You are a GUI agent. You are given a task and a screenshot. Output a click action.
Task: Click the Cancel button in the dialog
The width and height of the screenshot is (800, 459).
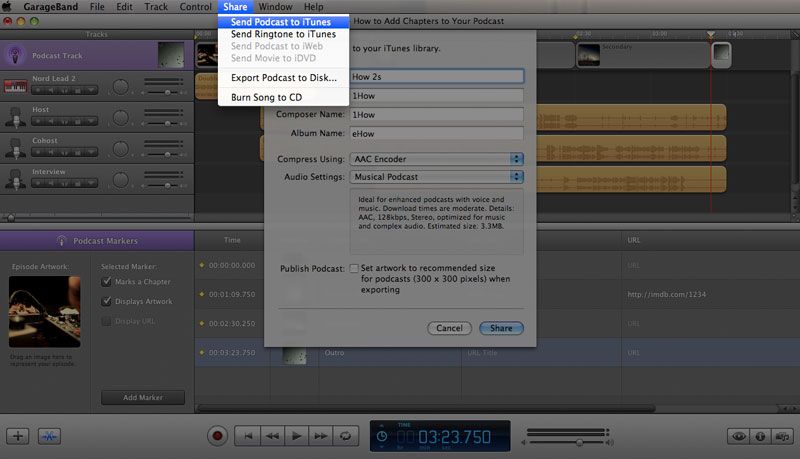tap(449, 328)
